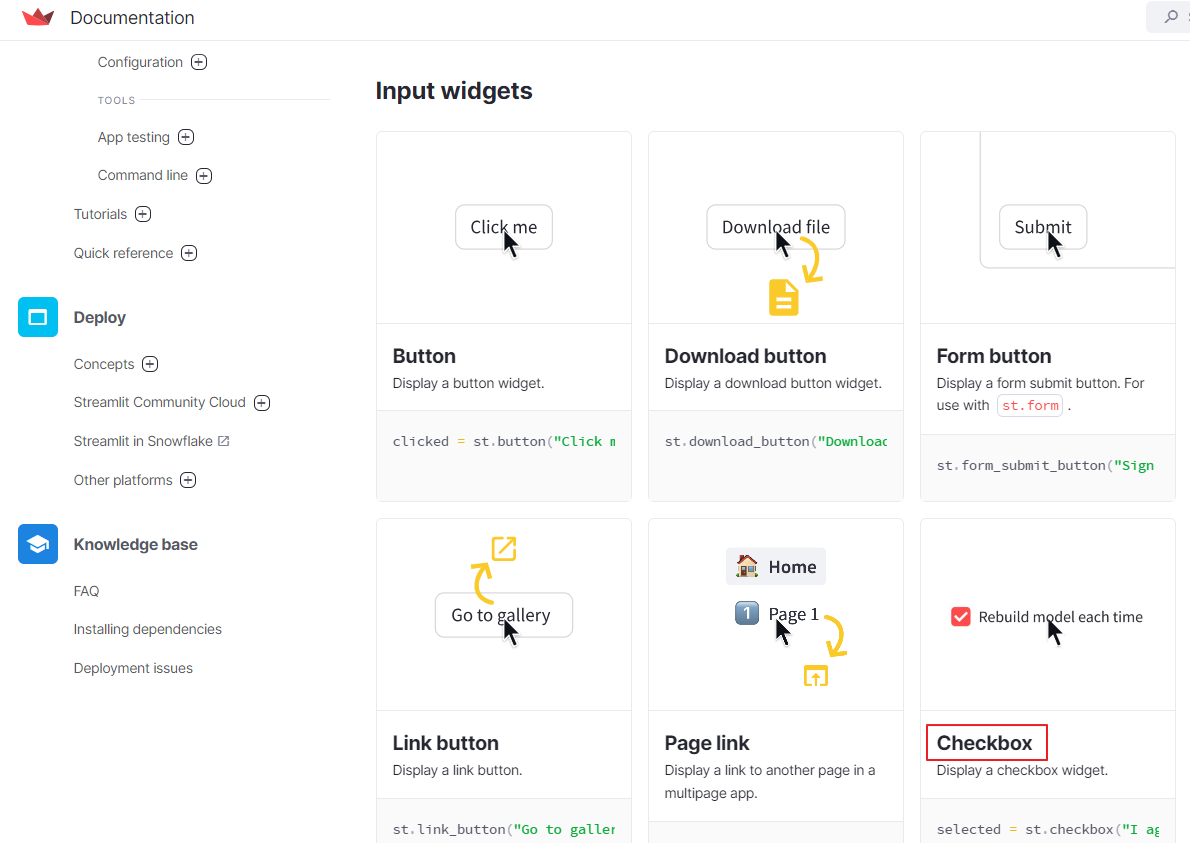Click the st.download_button code snippet
The height and width of the screenshot is (843, 1190).
tap(776, 441)
